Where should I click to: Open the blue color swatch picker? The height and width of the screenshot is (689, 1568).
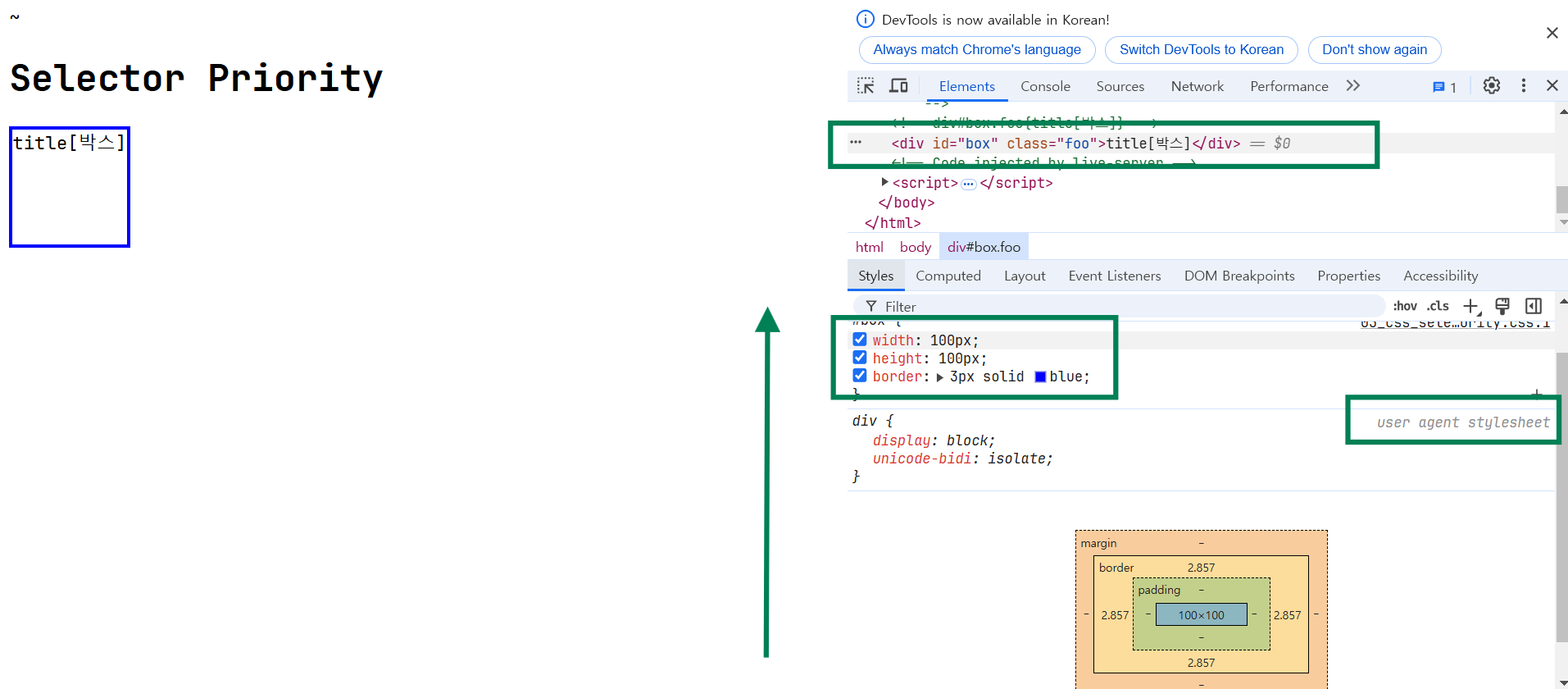tap(1040, 376)
